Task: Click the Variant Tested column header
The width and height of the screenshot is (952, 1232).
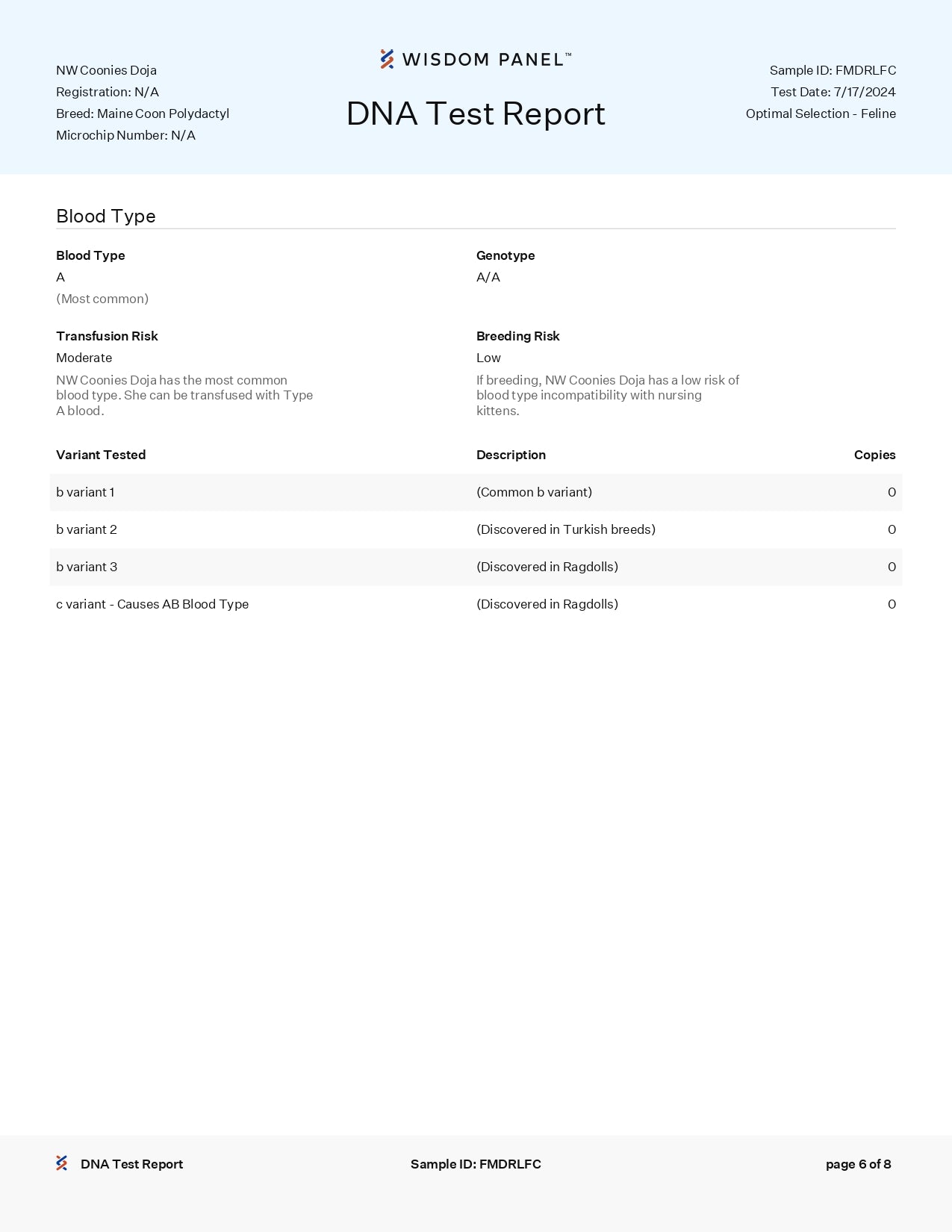Action: click(101, 455)
